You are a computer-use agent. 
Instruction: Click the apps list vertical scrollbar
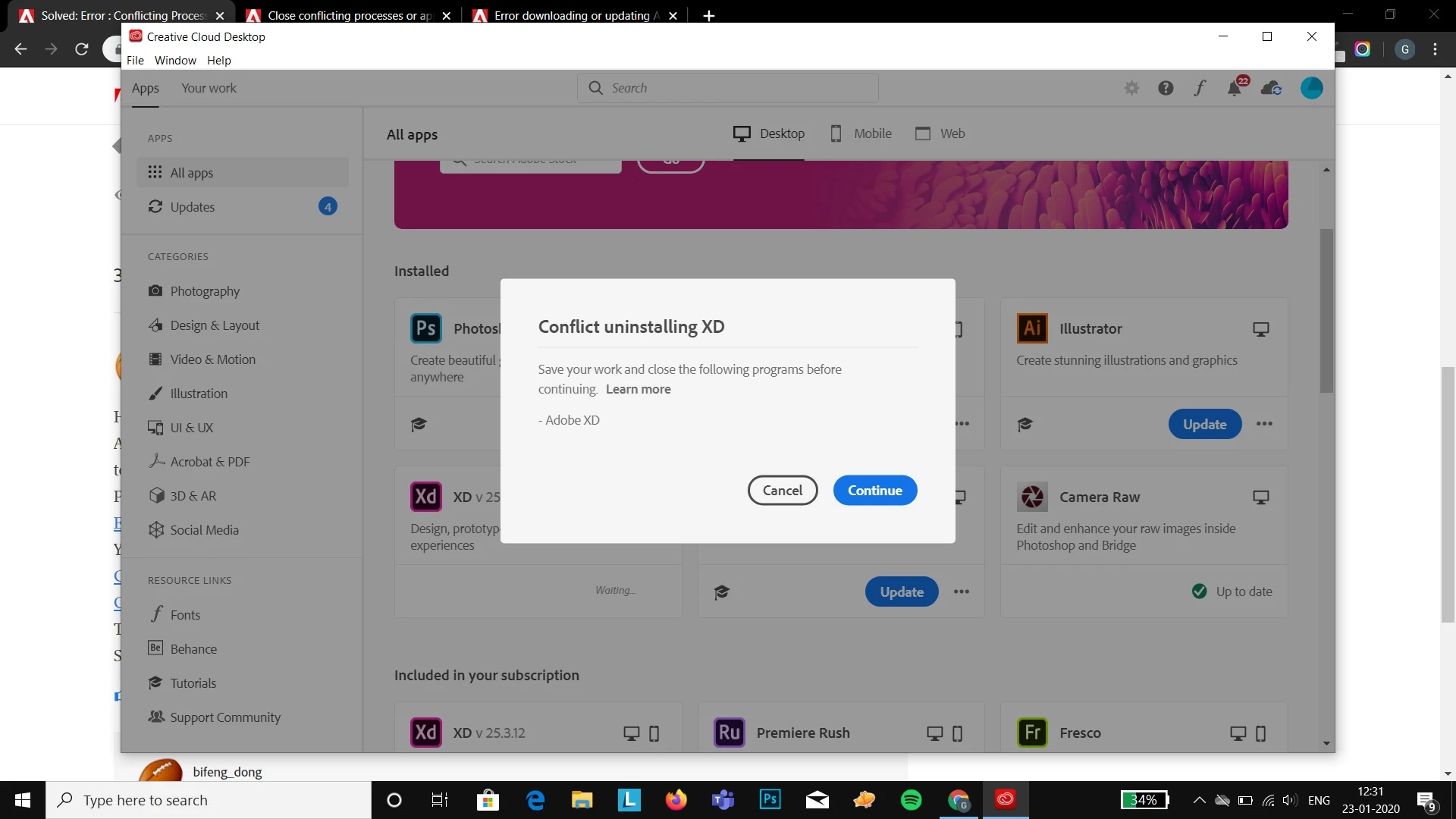[x=1326, y=311]
